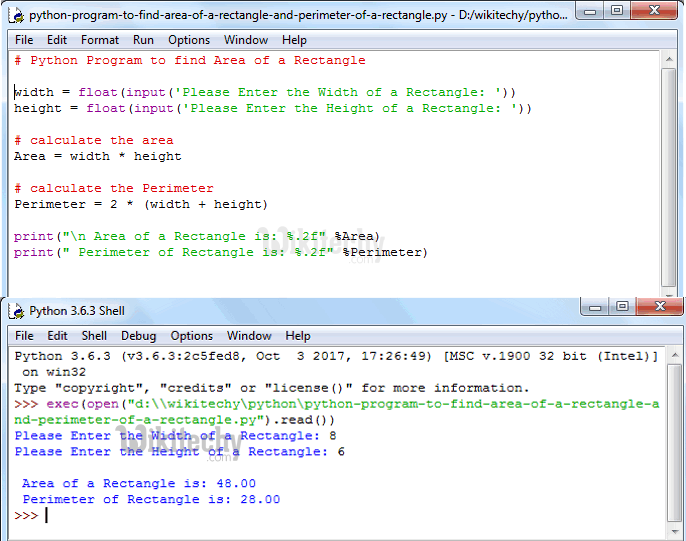This screenshot has width=686, height=541.
Task: Click the editor window's title bar file icon
Action: (15, 15)
